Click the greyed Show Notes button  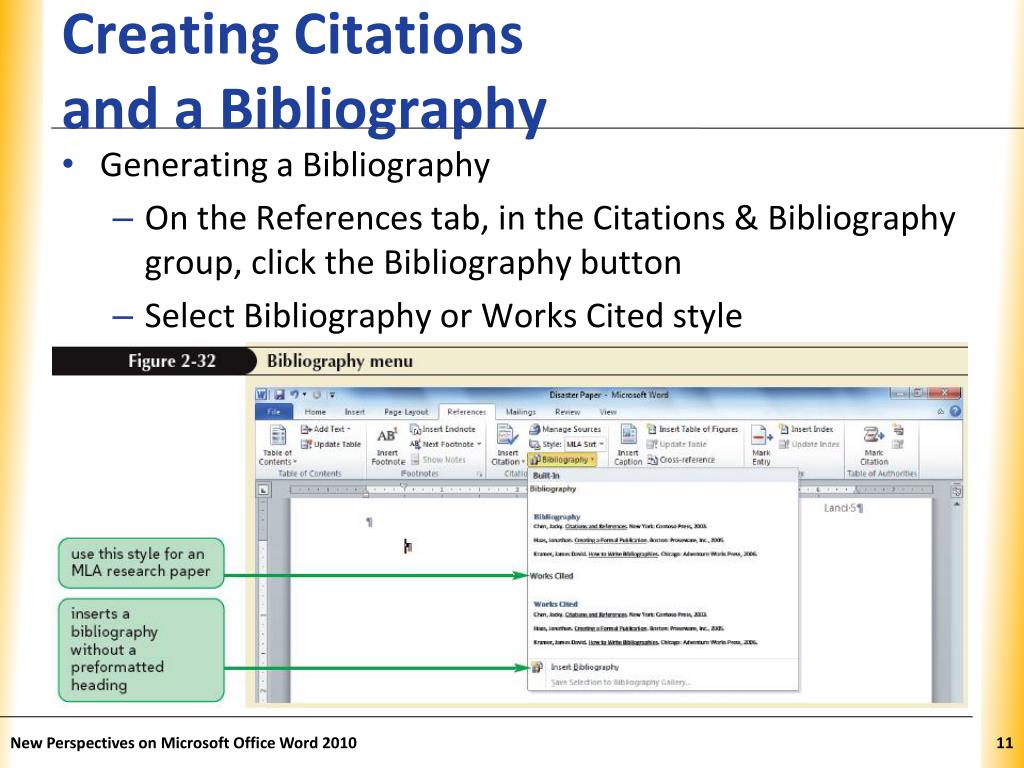pyautogui.click(x=438, y=460)
